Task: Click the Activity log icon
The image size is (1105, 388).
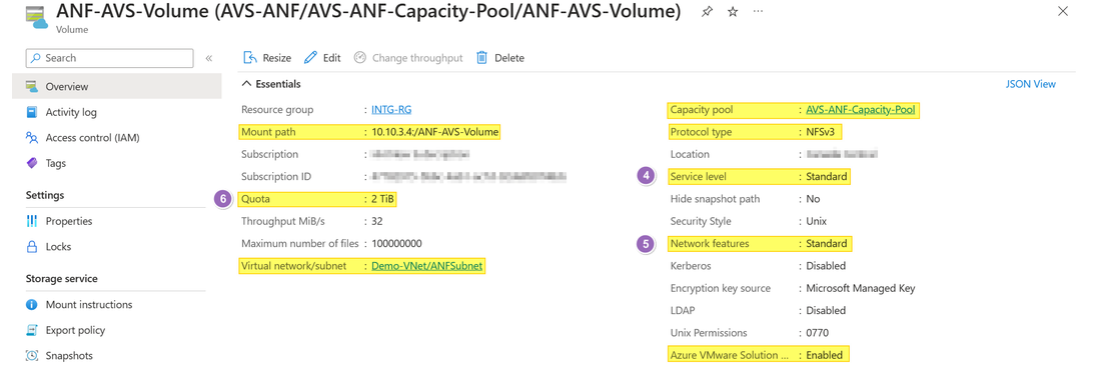Action: coord(31,112)
